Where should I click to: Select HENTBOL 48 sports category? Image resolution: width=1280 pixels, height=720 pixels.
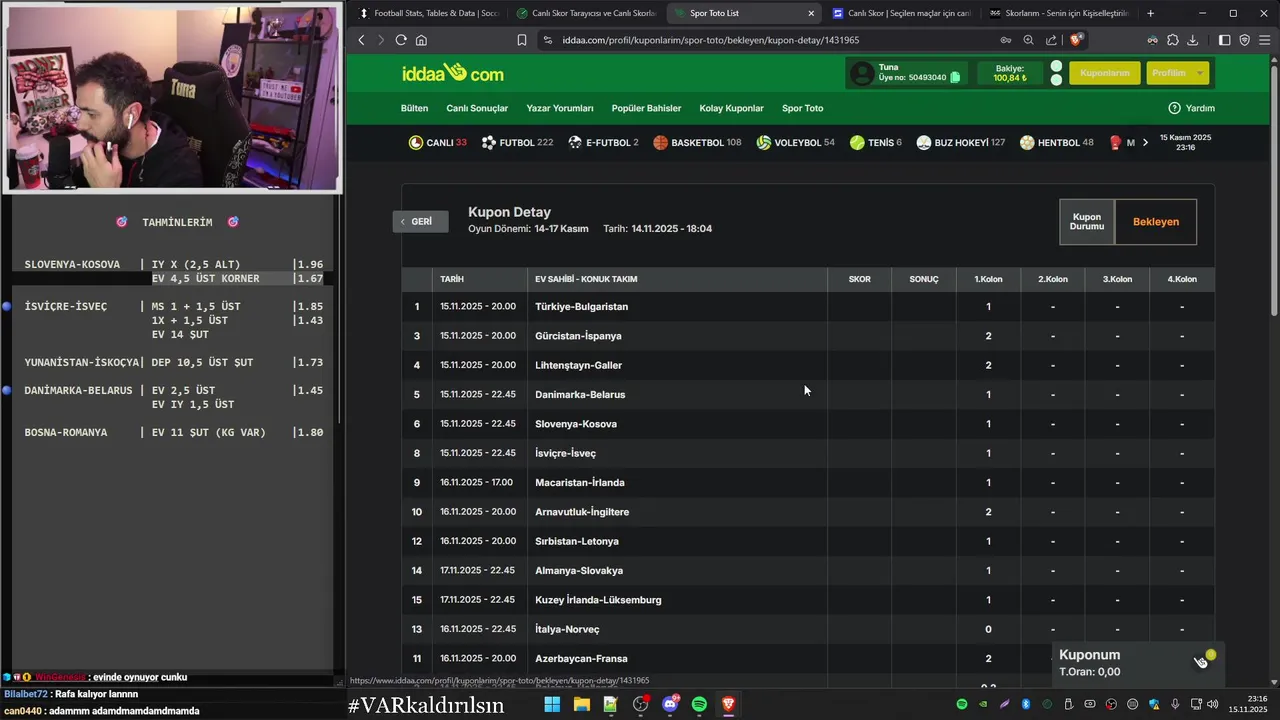[x=1056, y=143]
